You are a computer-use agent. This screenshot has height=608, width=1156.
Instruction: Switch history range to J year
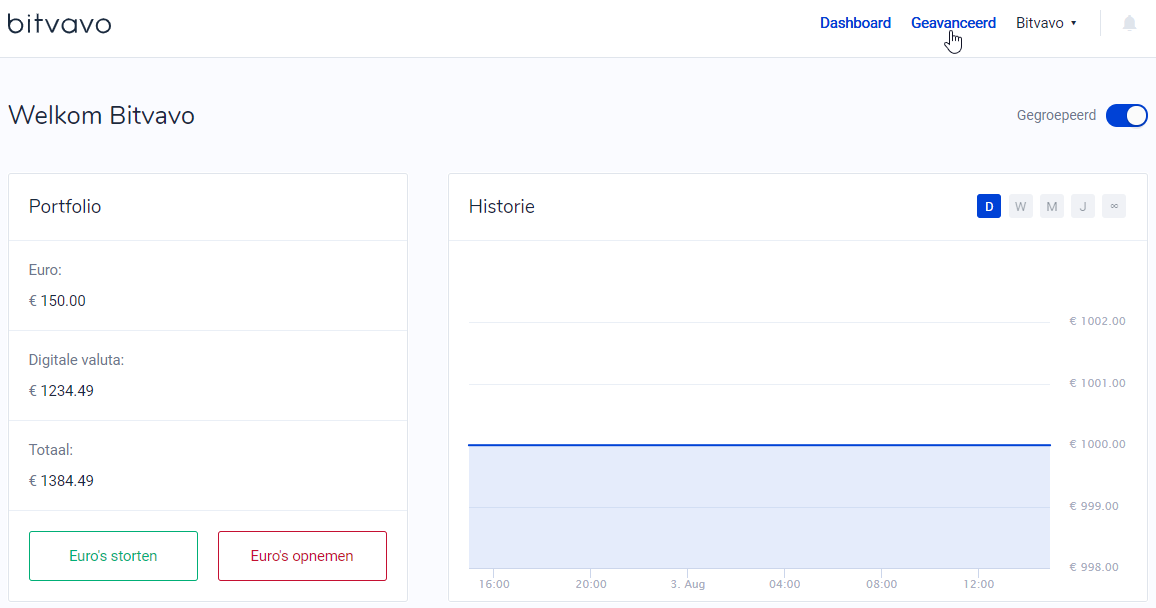click(1083, 206)
